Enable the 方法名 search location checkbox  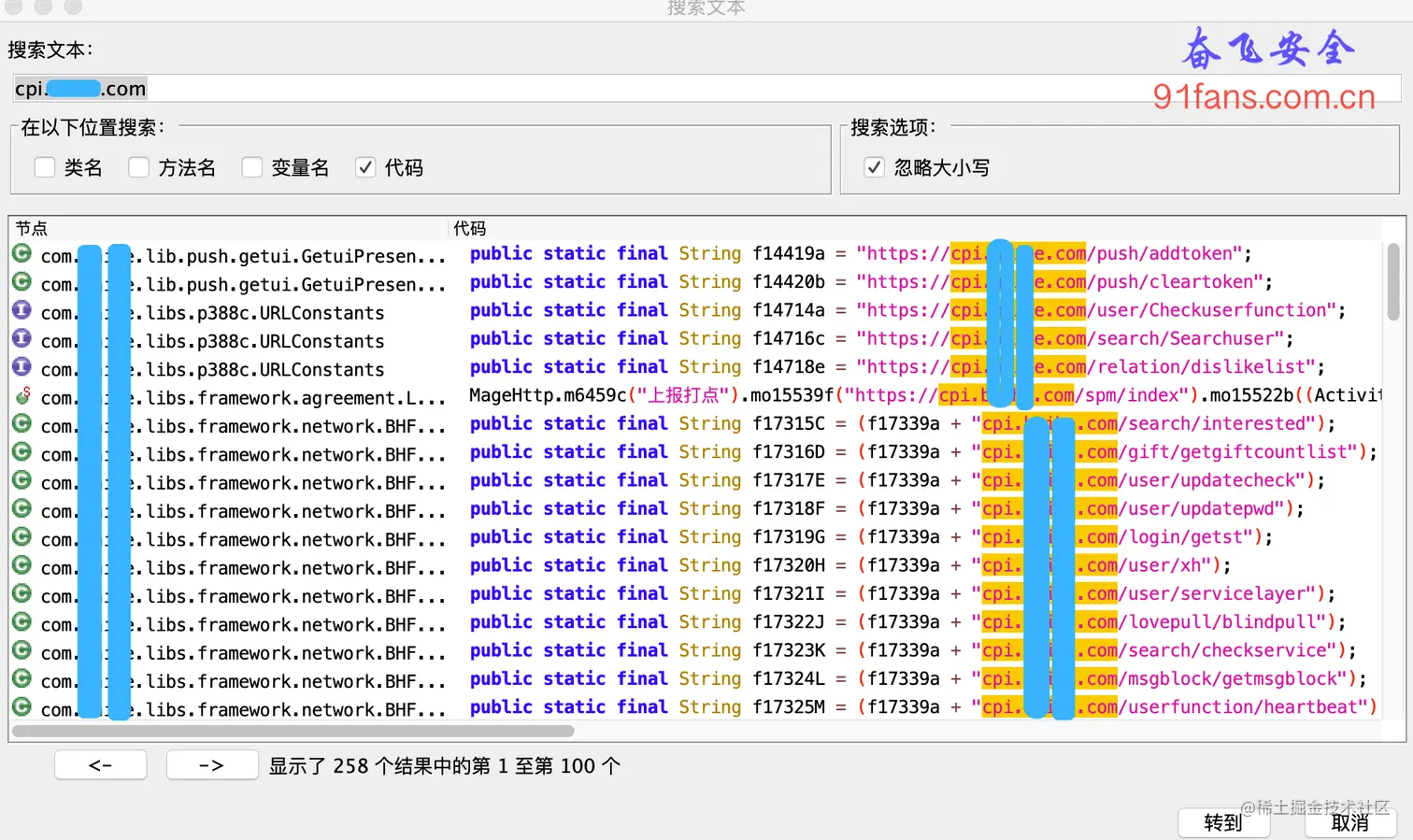pyautogui.click(x=139, y=167)
